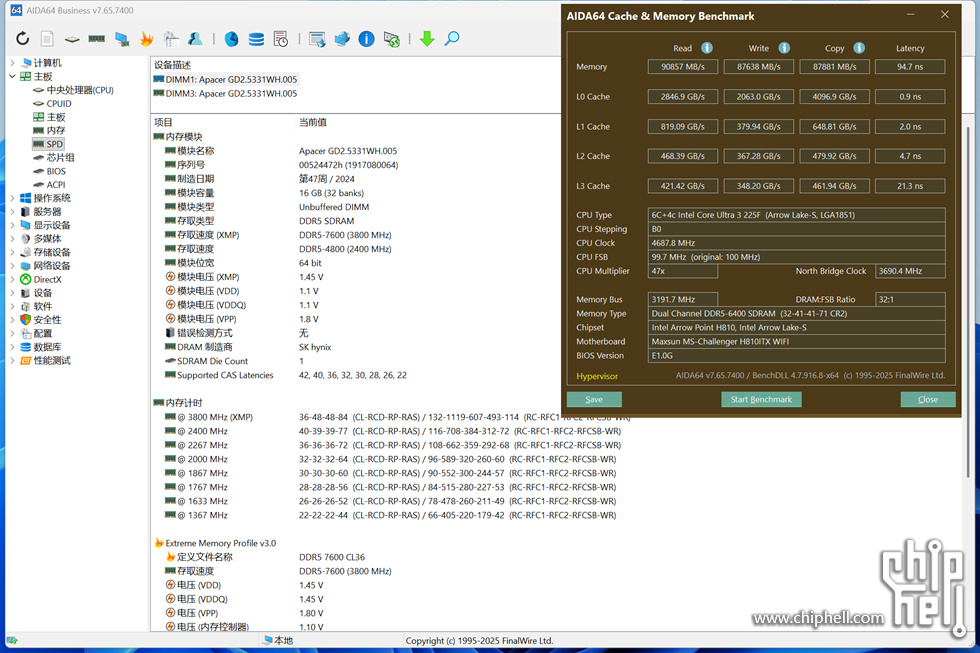
Task: Select the 软件 tree item label
Action: click(42, 306)
